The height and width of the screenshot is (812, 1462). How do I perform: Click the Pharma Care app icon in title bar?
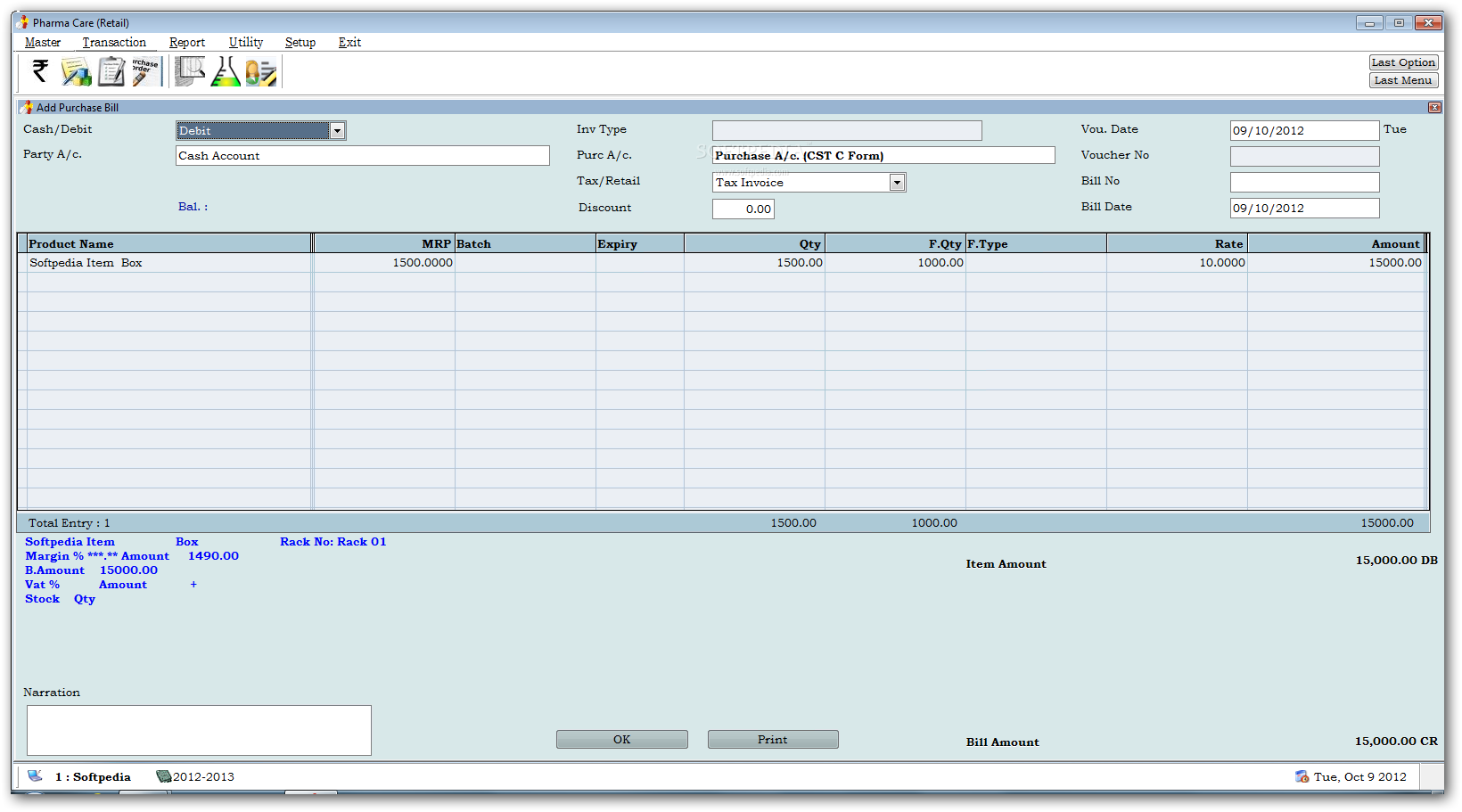[x=22, y=22]
